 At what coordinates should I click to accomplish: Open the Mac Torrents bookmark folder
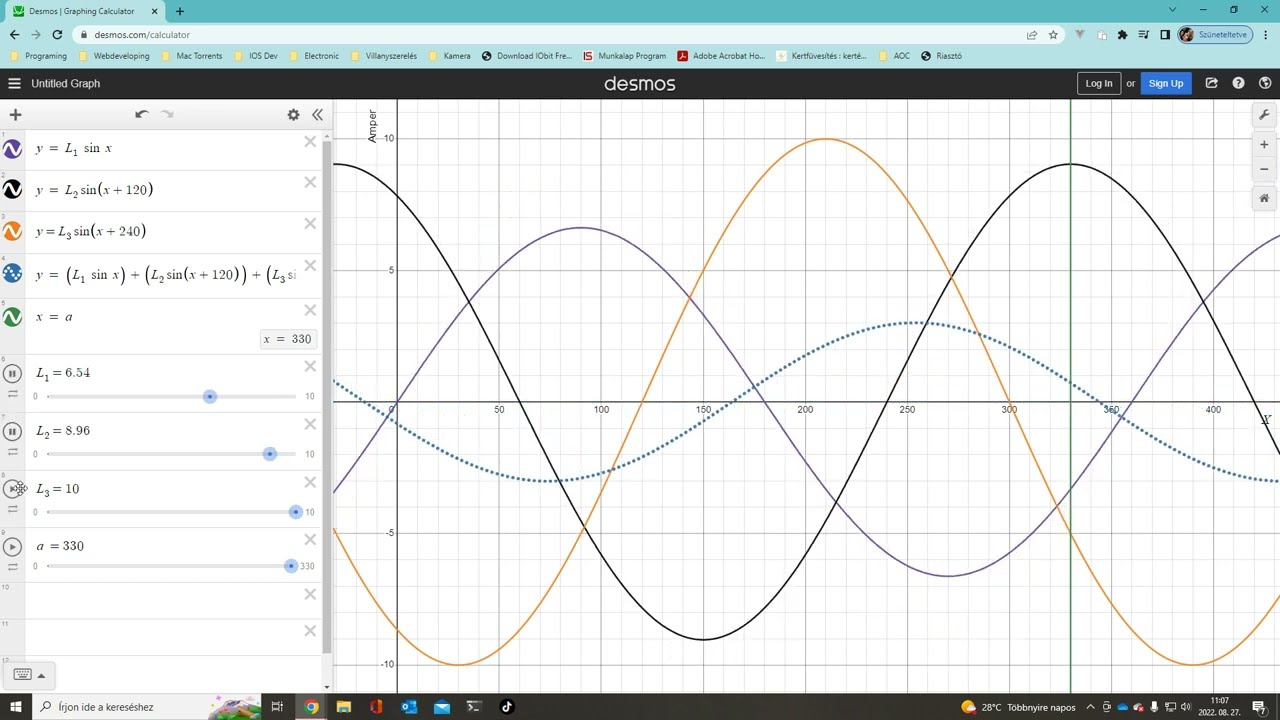(192, 56)
